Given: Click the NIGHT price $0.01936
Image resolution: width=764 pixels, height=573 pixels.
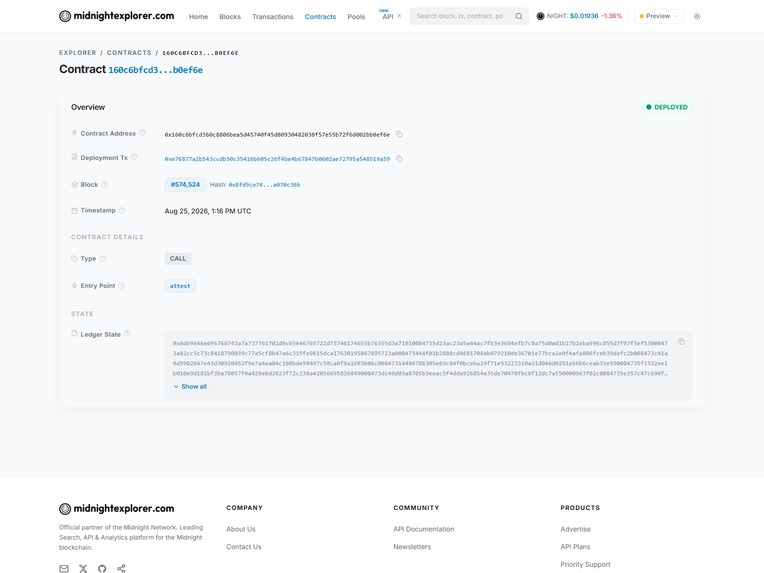Looking at the screenshot, I should [584, 16].
